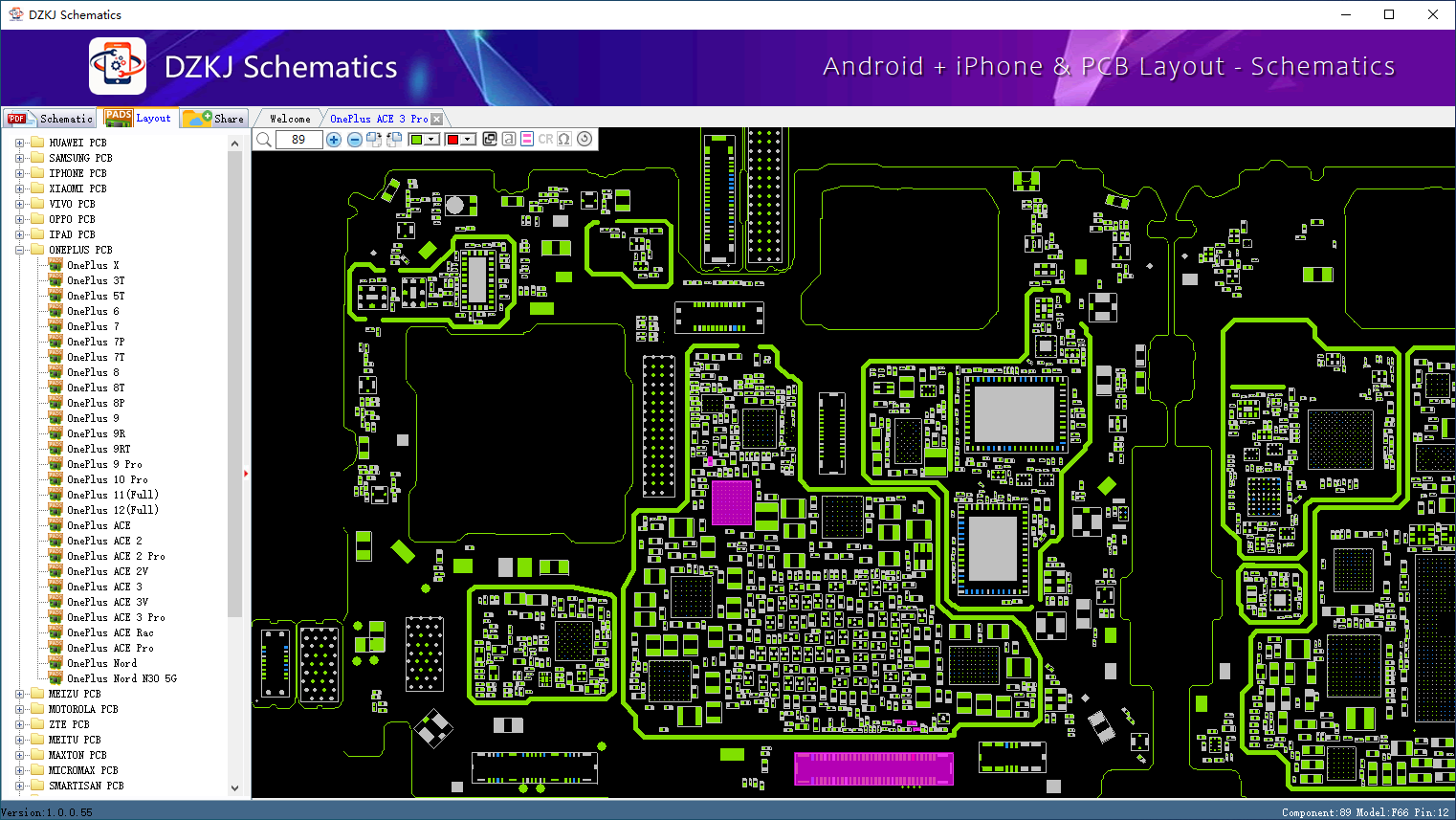Image resolution: width=1456 pixels, height=820 pixels.
Task: Click the DZKJ Schematics logo icon
Action: [118, 66]
